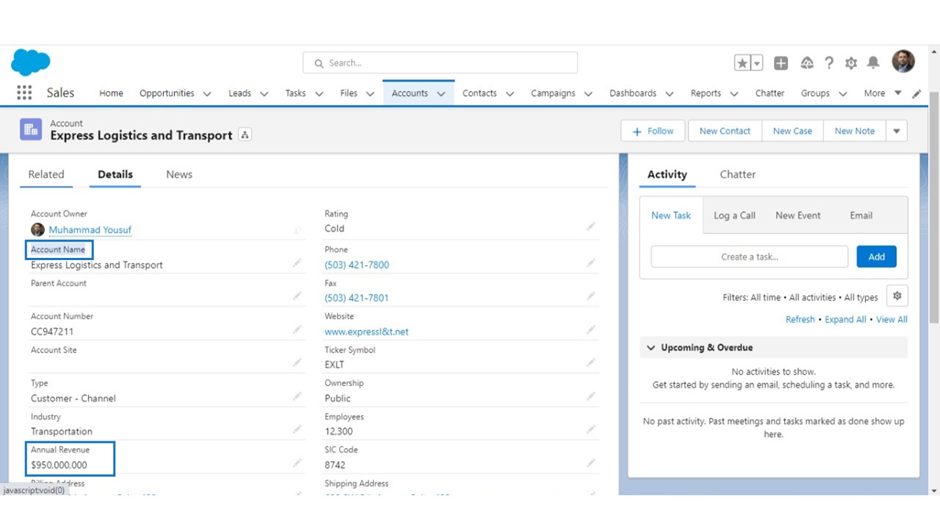Open the Chatter nav item
The width and height of the screenshot is (940, 529).
(x=770, y=93)
